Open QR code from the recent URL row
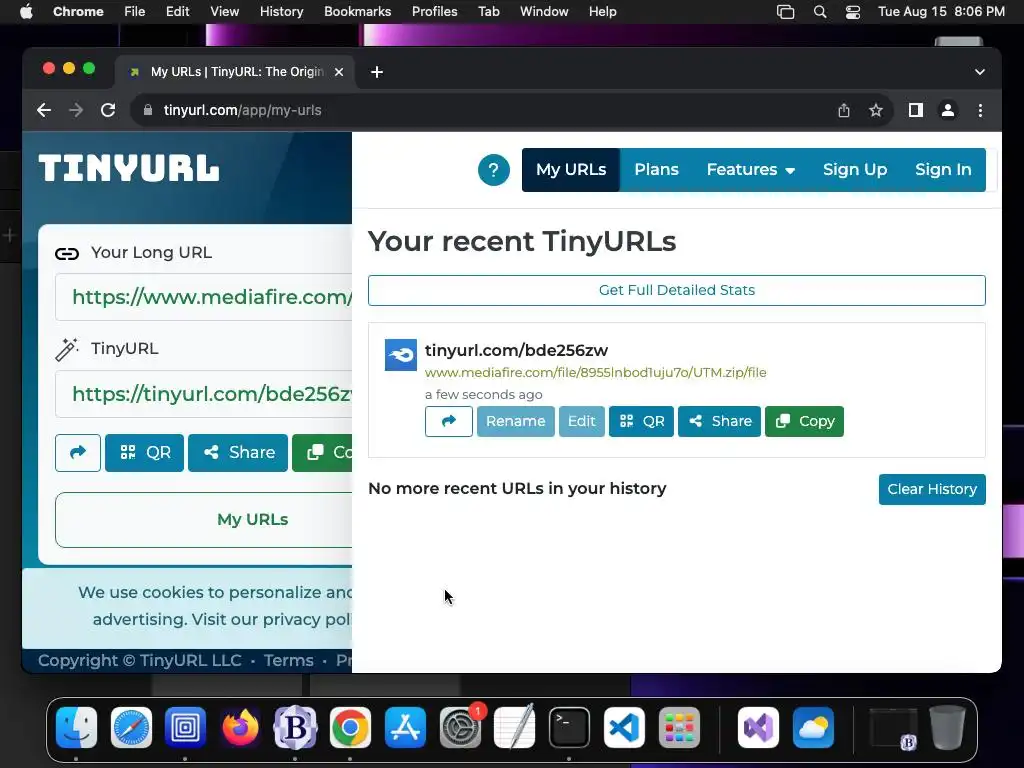The image size is (1024, 768). (641, 421)
